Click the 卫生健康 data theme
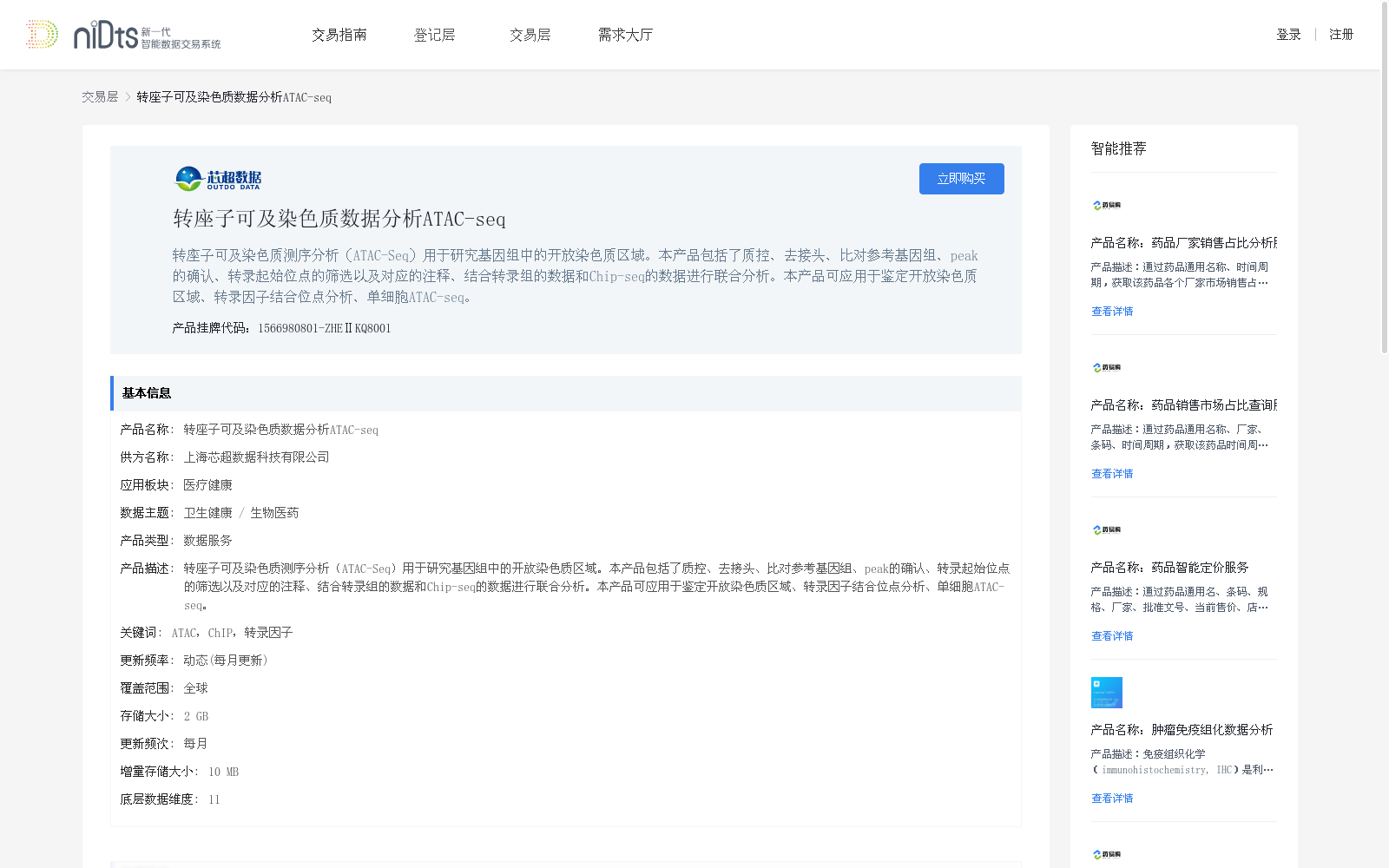This screenshot has height=868, width=1389. (x=207, y=513)
